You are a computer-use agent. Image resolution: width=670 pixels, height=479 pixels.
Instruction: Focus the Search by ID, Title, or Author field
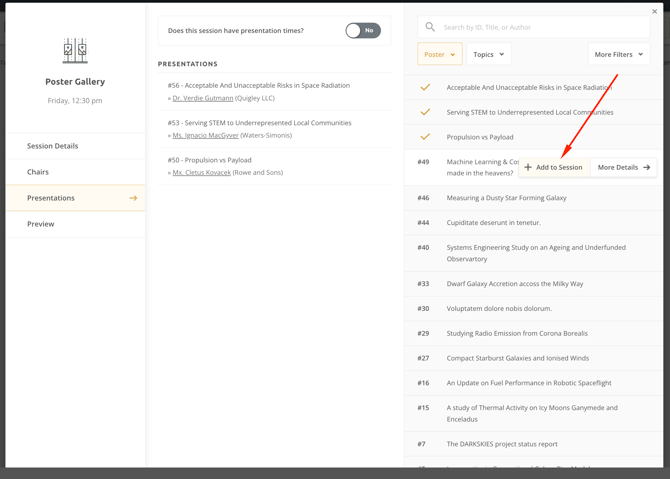540,27
